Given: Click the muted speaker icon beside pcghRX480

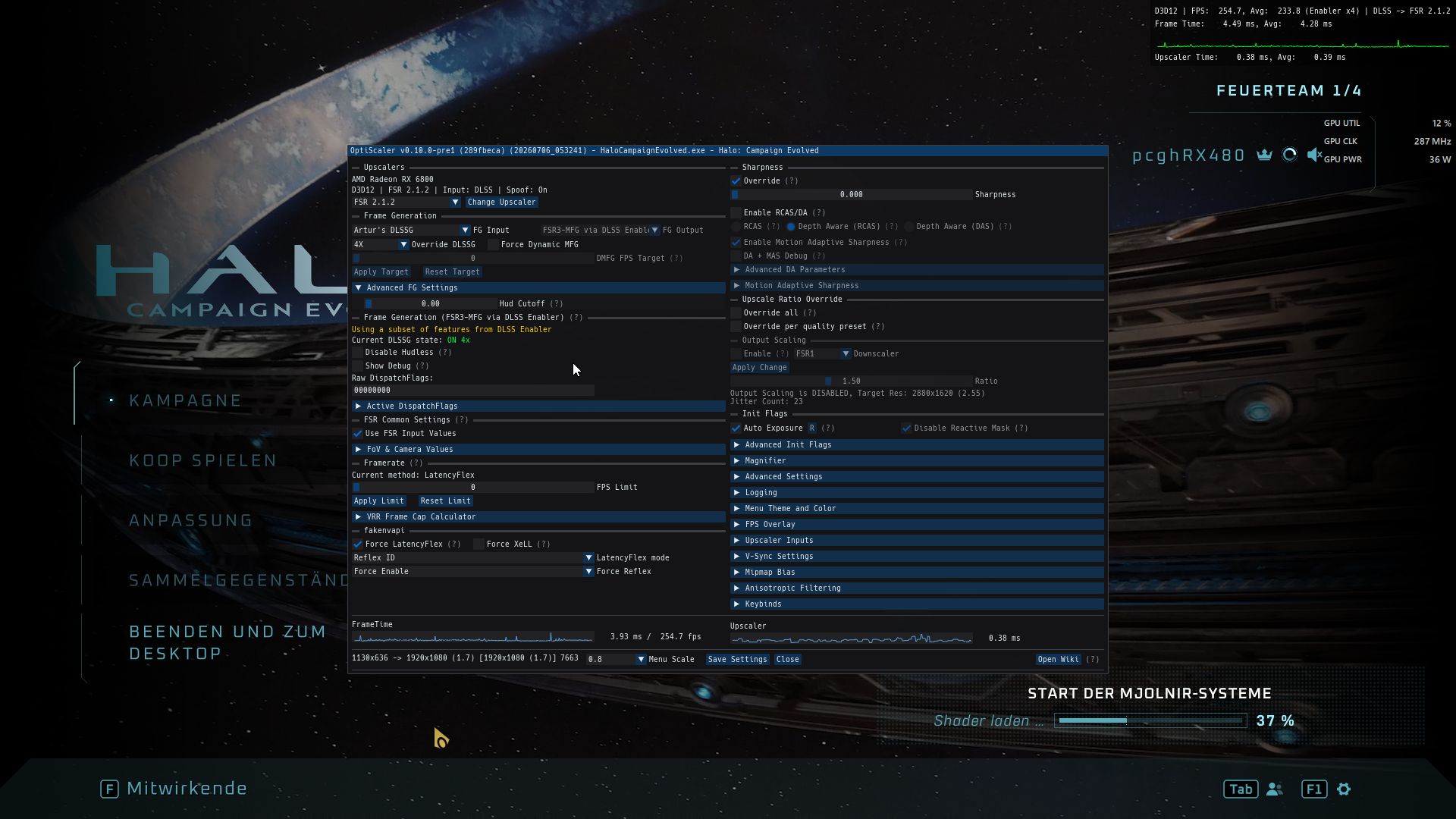Looking at the screenshot, I should click(x=1314, y=155).
